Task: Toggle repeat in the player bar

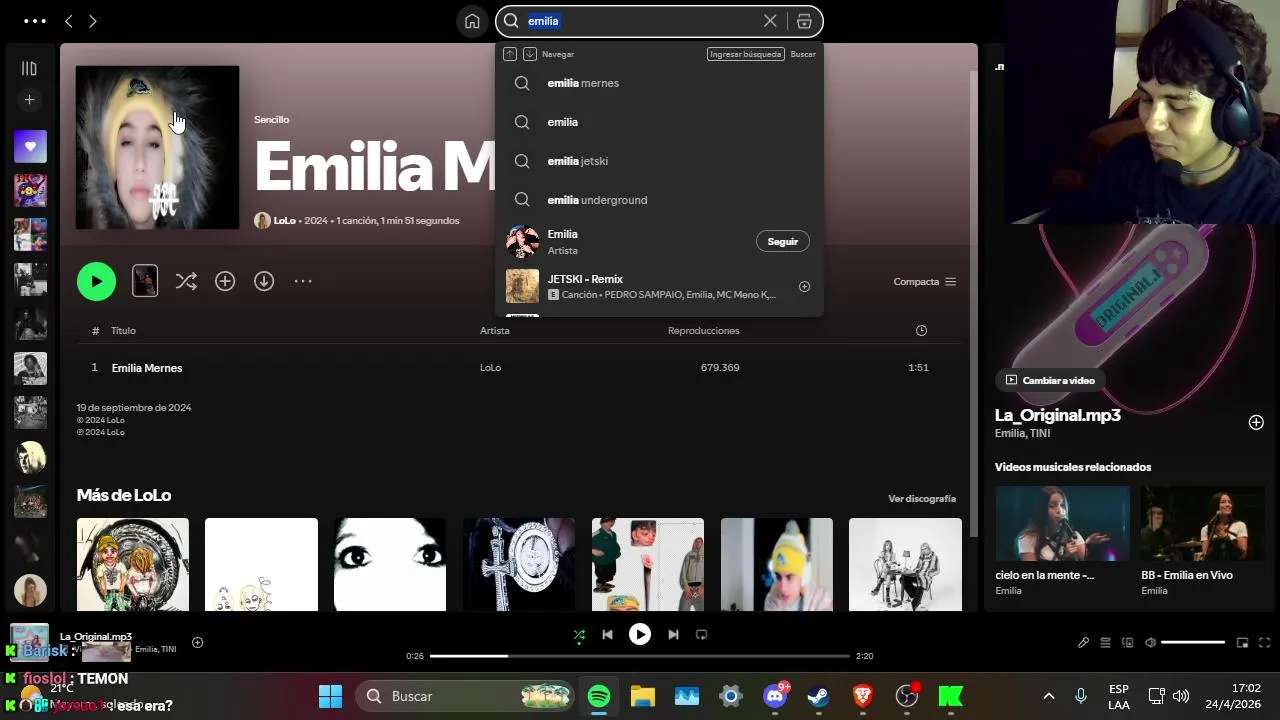Action: pyautogui.click(x=701, y=634)
